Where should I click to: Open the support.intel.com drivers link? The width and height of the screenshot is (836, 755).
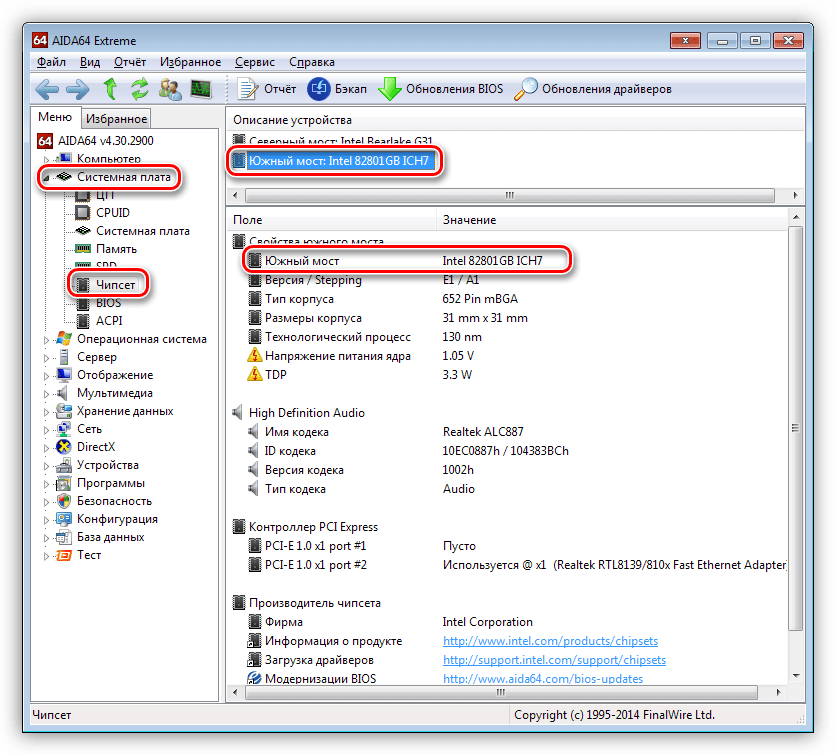coord(554,660)
